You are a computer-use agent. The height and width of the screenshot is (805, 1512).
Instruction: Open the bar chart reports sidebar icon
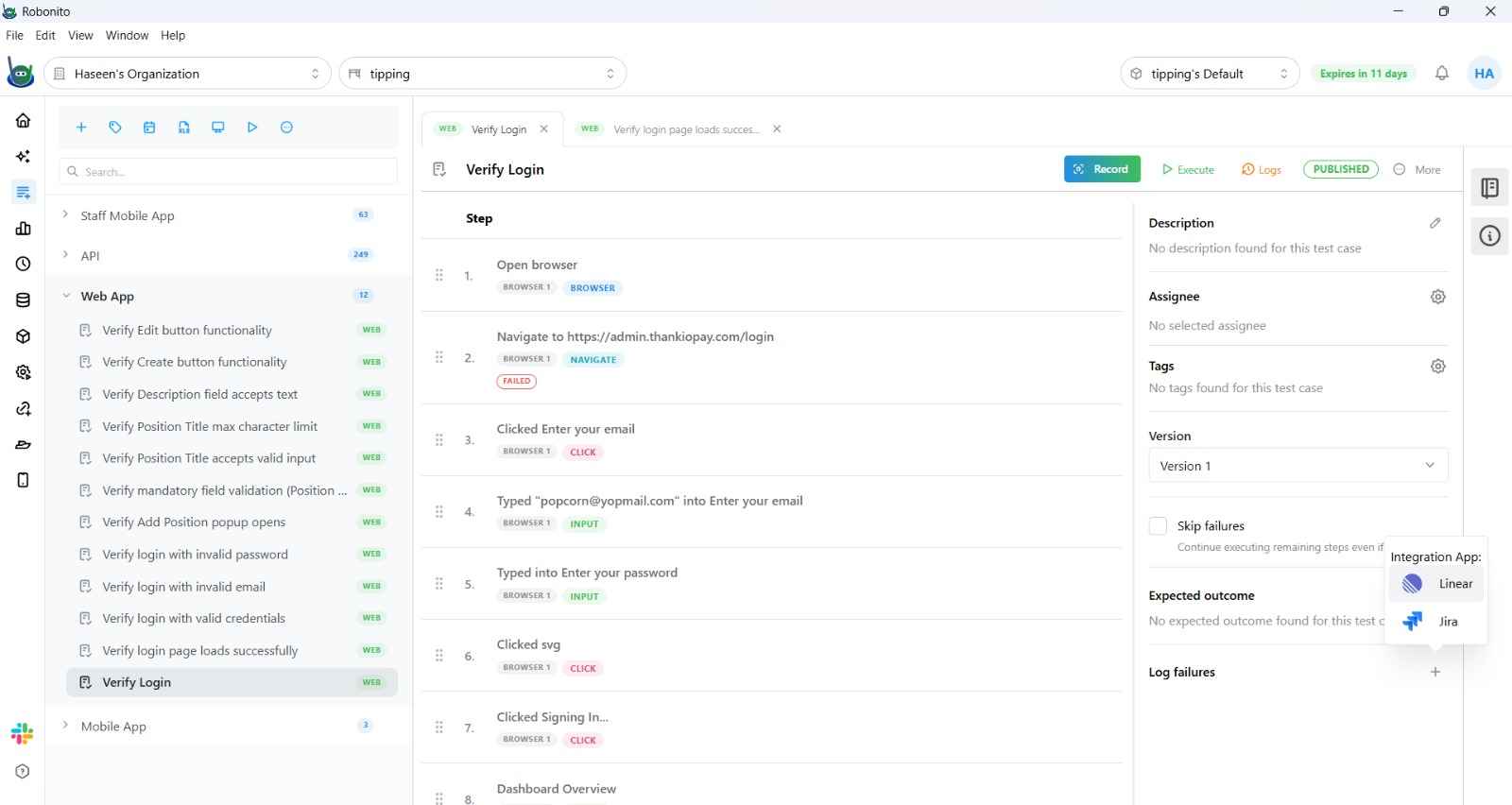[23, 228]
